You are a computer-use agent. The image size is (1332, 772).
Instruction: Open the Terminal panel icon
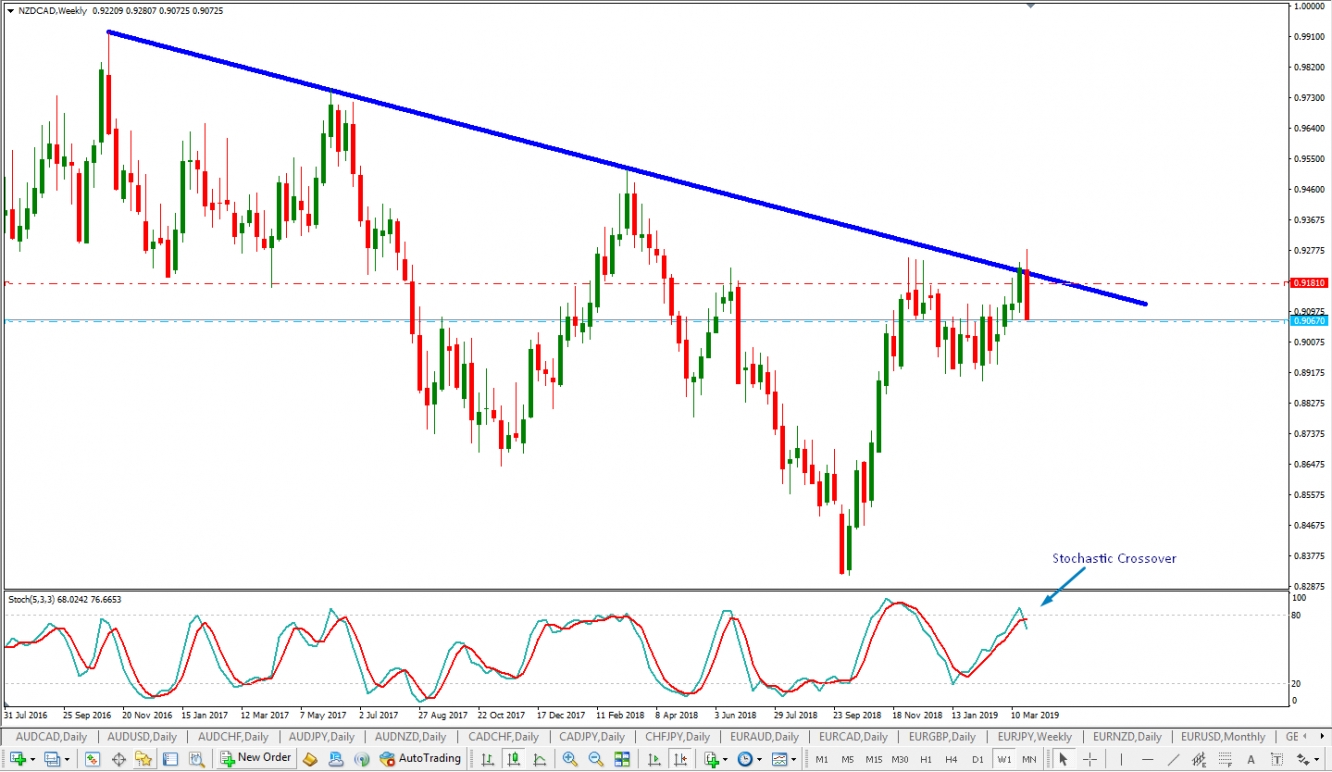coord(170,759)
